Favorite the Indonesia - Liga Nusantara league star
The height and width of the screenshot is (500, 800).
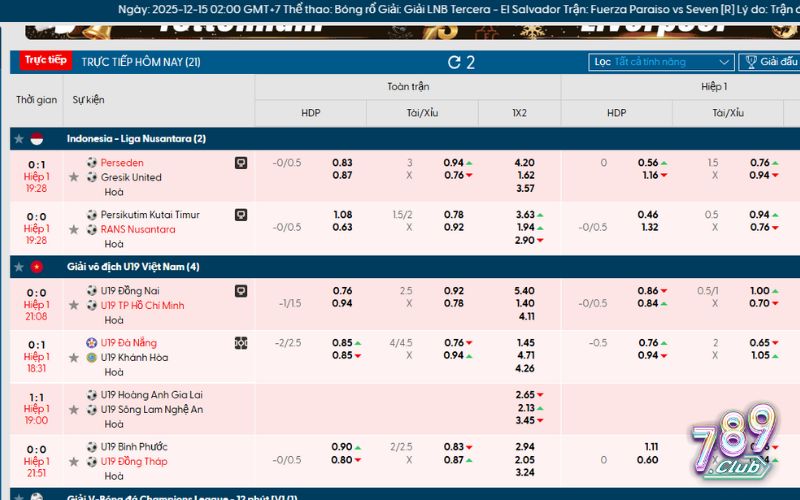coord(19,139)
